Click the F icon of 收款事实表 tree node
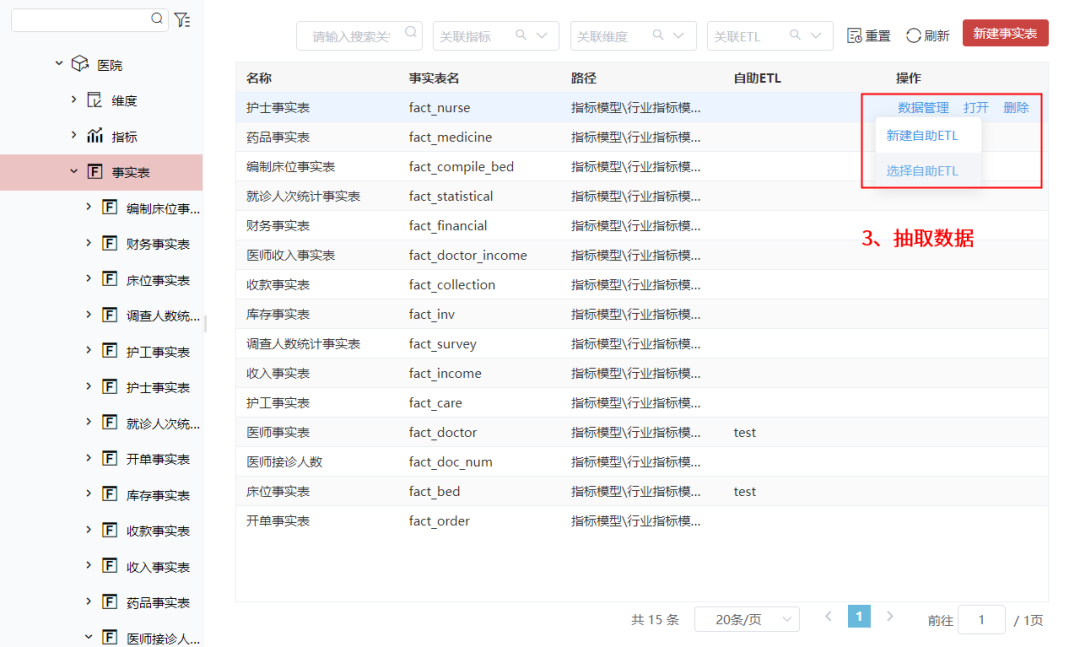Image resolution: width=1080 pixels, height=647 pixels. [110, 530]
